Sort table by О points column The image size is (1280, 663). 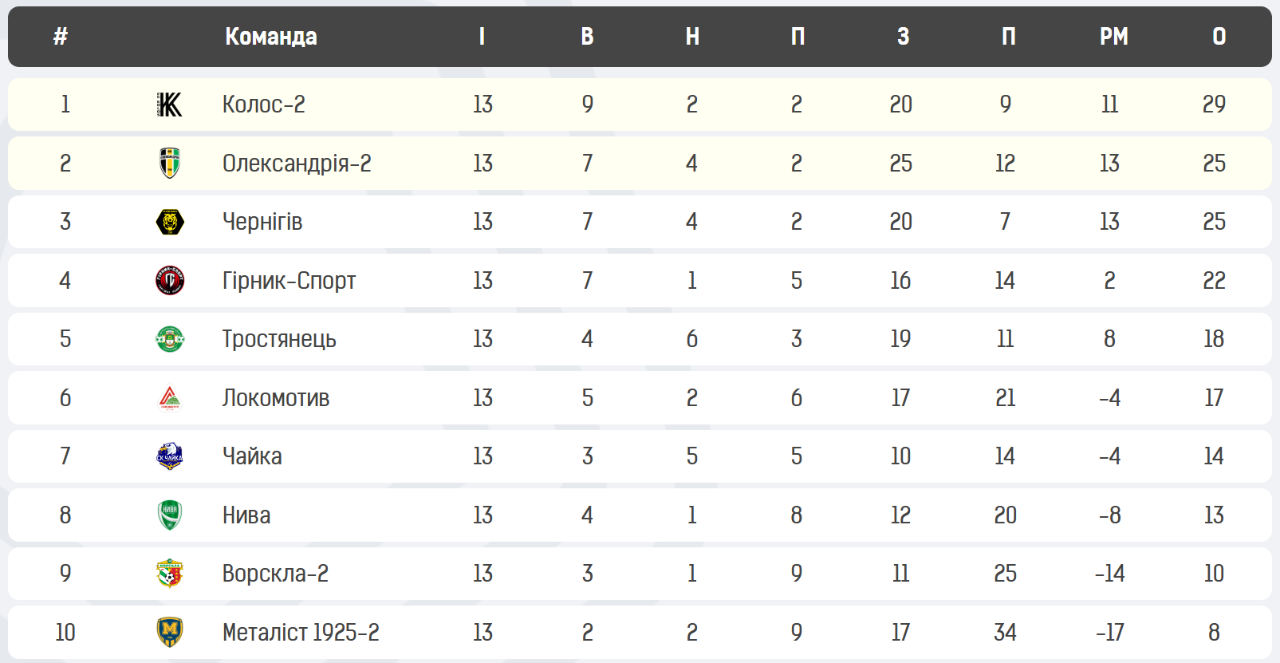(x=1219, y=37)
